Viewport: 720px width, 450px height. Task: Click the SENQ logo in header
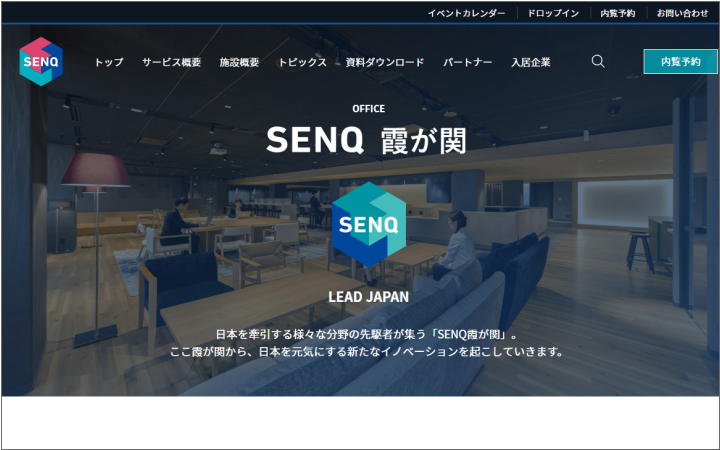coord(41,62)
